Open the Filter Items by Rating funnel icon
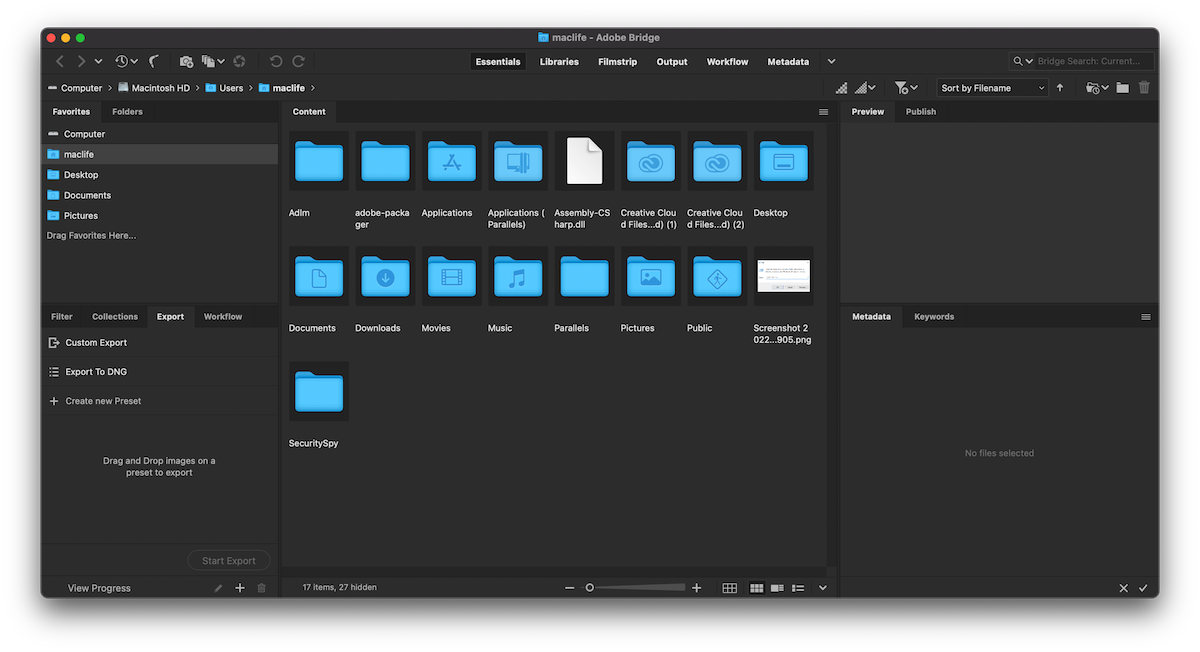 (901, 87)
